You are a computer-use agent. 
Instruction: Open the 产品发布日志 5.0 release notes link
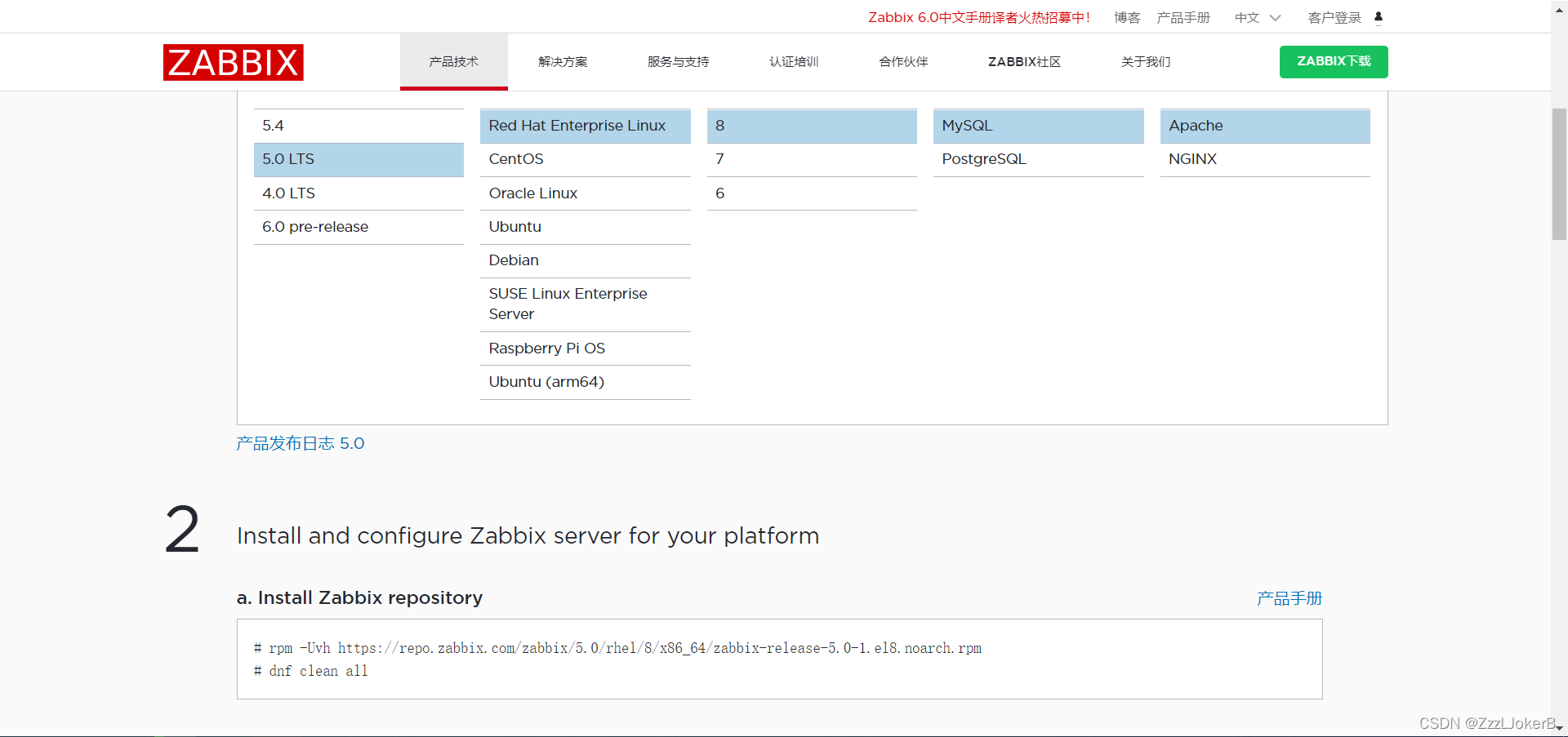click(301, 443)
